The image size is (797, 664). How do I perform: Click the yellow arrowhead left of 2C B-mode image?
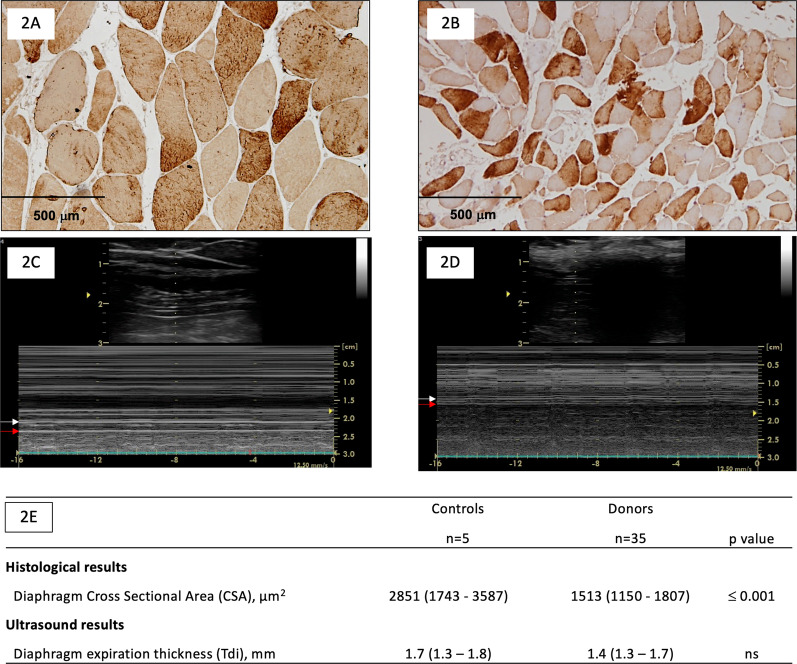tap(88, 295)
